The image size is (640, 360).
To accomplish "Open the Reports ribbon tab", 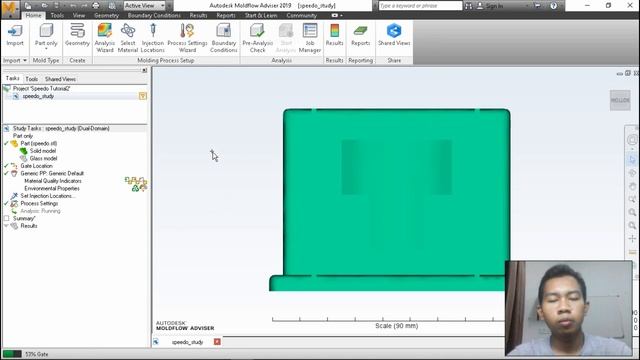I will click(x=226, y=16).
